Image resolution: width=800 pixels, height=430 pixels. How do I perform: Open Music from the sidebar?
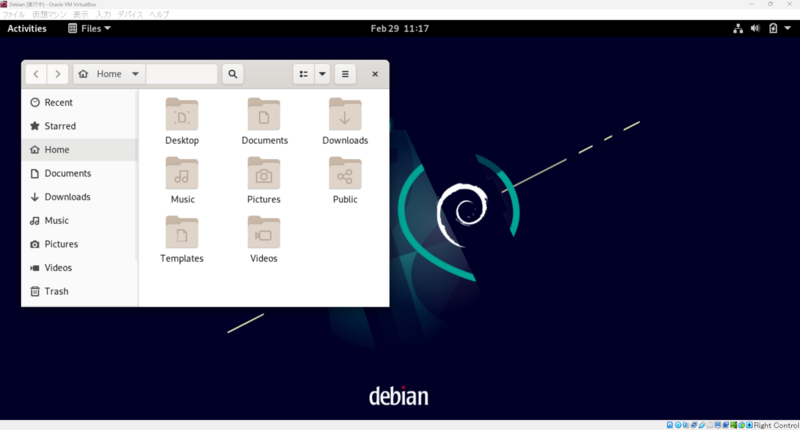point(80,220)
